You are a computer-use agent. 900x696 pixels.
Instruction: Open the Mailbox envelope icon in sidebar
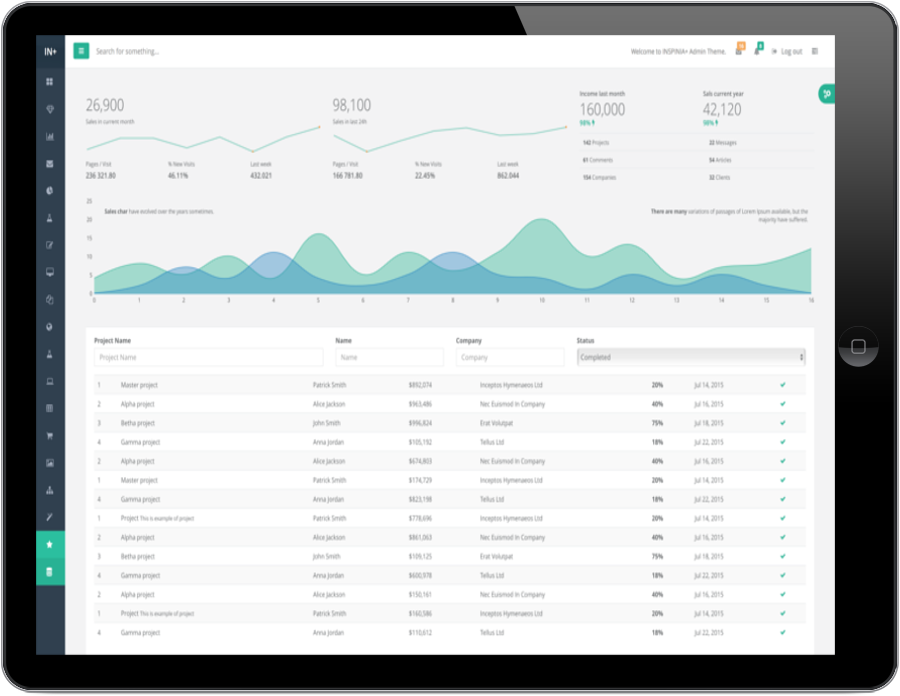pyautogui.click(x=50, y=165)
